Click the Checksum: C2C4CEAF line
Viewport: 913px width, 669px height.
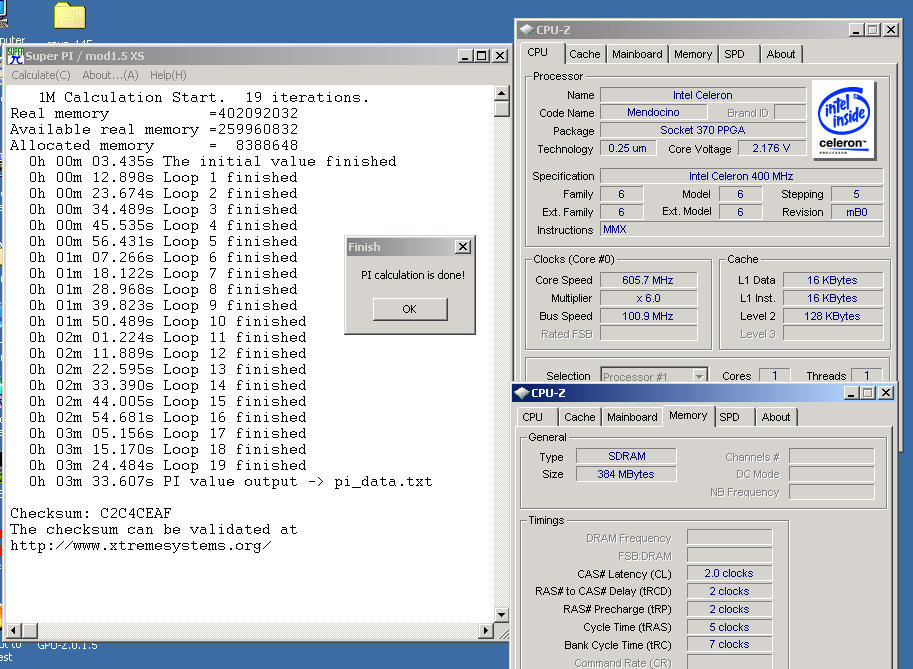point(91,514)
